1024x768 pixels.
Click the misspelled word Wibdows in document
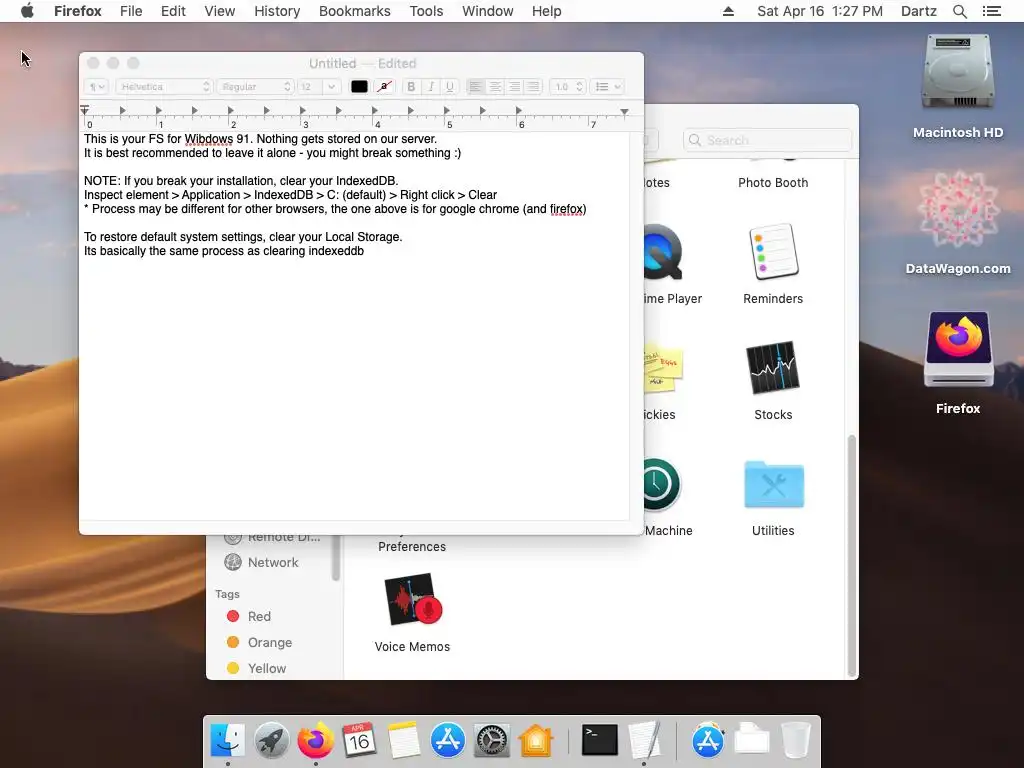pyautogui.click(x=208, y=138)
